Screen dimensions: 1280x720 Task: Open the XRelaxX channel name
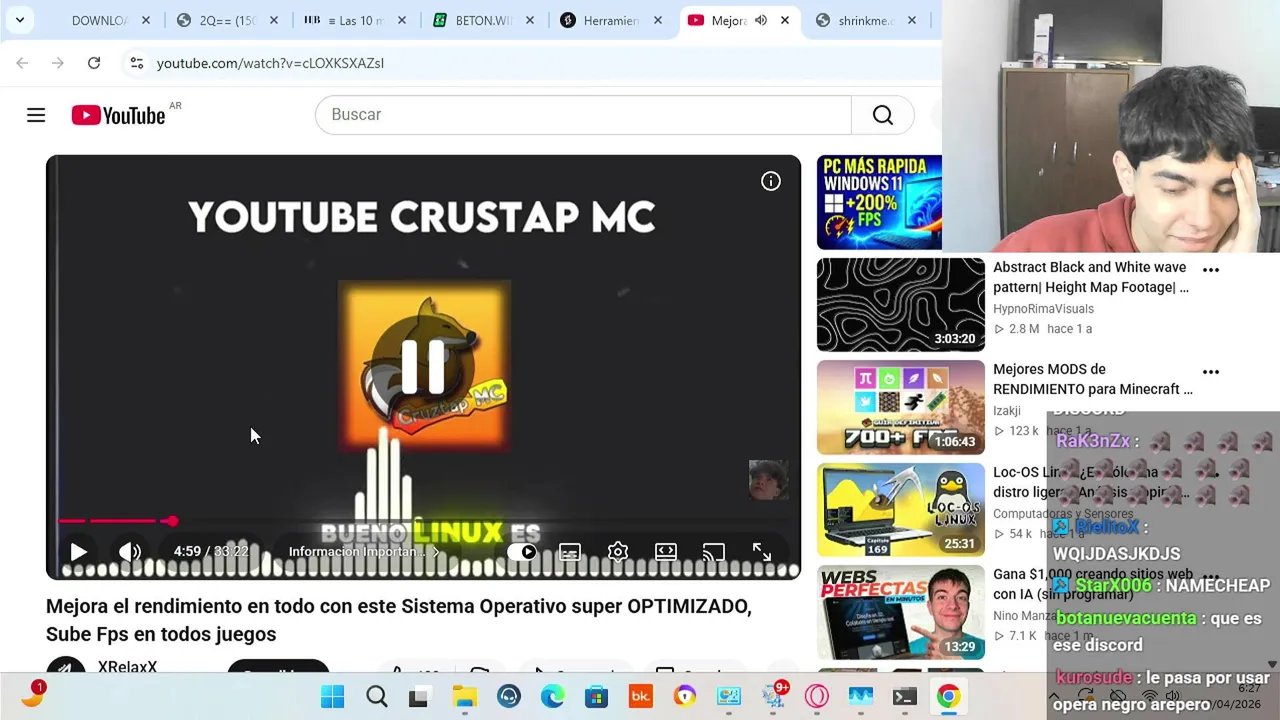127,666
